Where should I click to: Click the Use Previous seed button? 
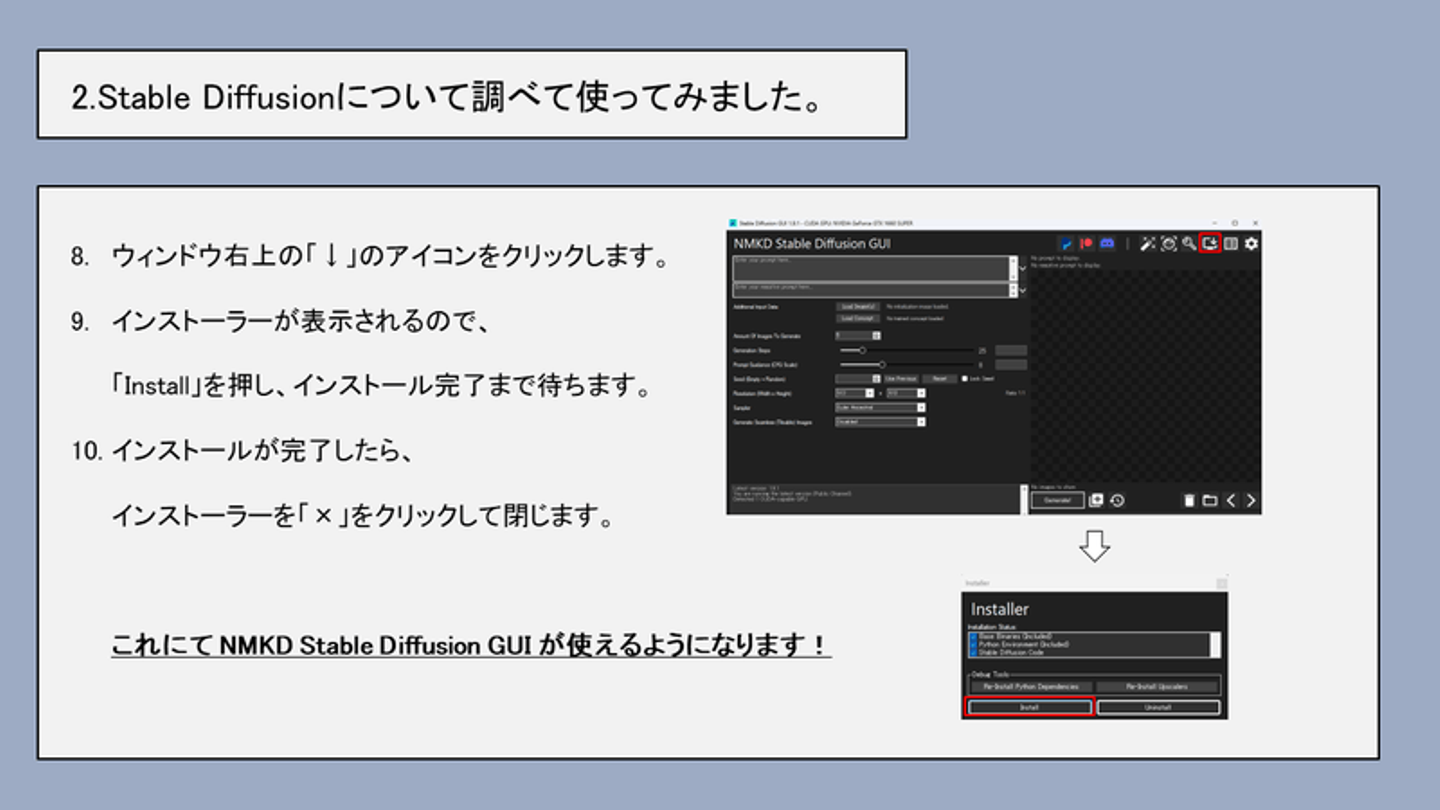click(x=900, y=379)
